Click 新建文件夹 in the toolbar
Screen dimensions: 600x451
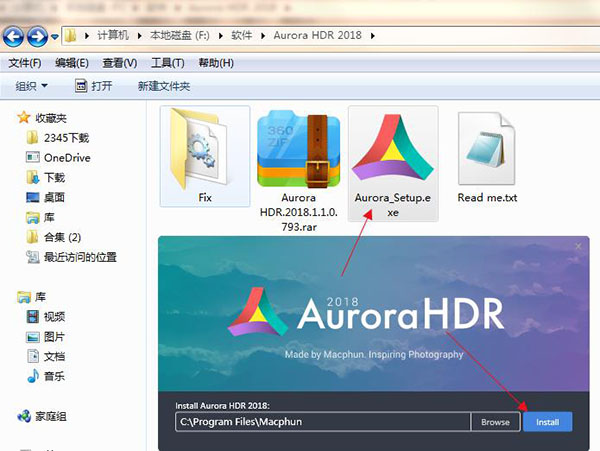164,86
